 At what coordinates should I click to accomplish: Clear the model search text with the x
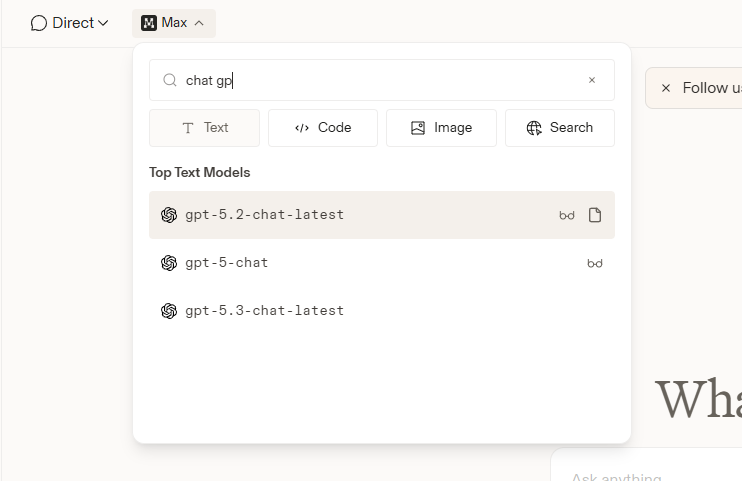(591, 80)
